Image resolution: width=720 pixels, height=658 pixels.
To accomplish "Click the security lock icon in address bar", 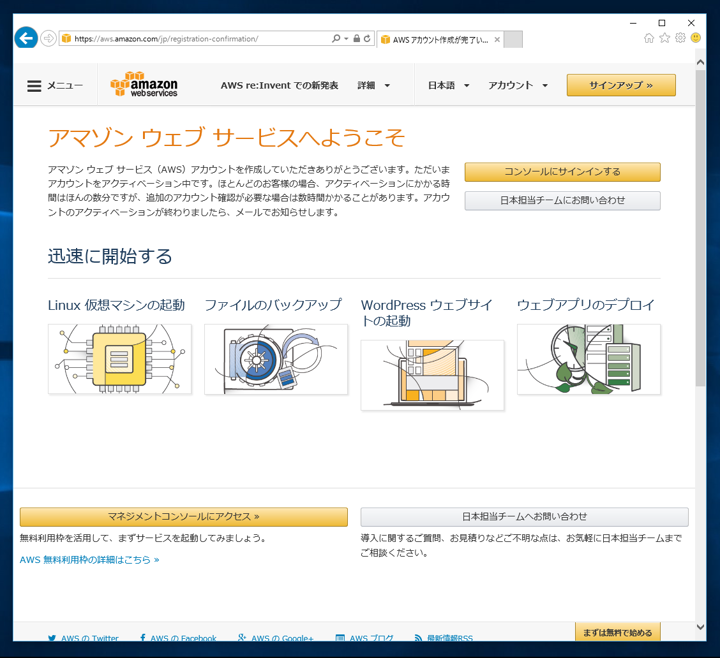I will pyautogui.click(x=356, y=39).
